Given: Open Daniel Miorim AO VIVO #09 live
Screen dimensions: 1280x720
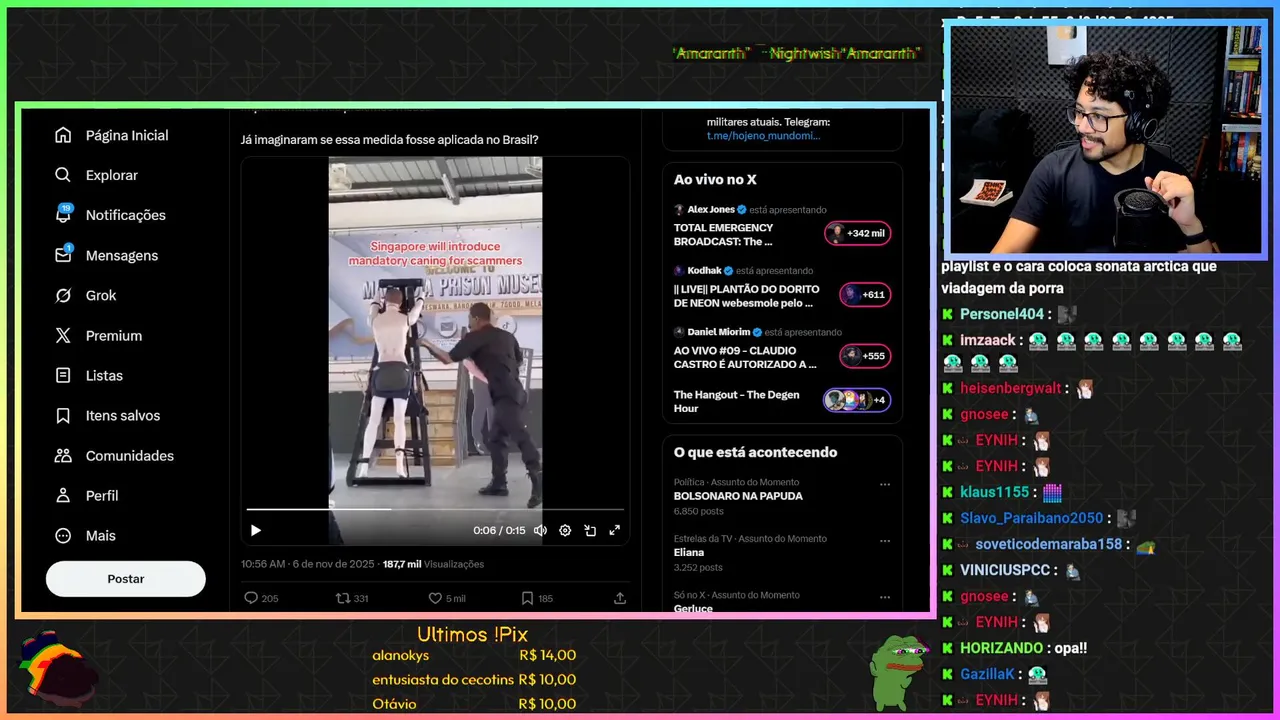Looking at the screenshot, I should [782, 348].
